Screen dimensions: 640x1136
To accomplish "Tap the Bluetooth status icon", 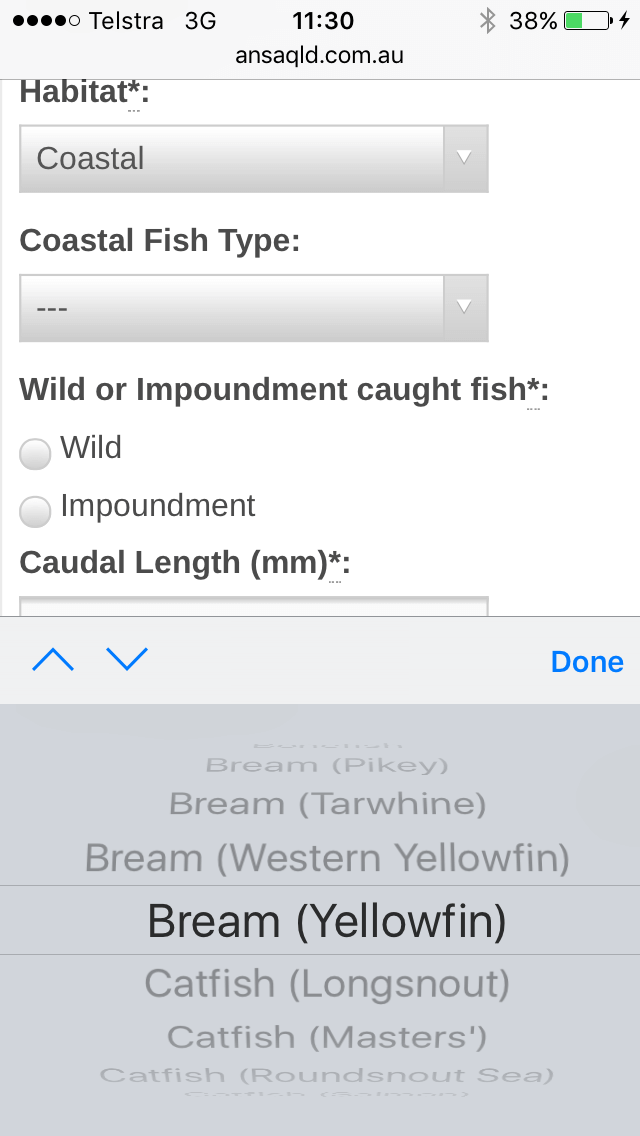I will (487, 20).
